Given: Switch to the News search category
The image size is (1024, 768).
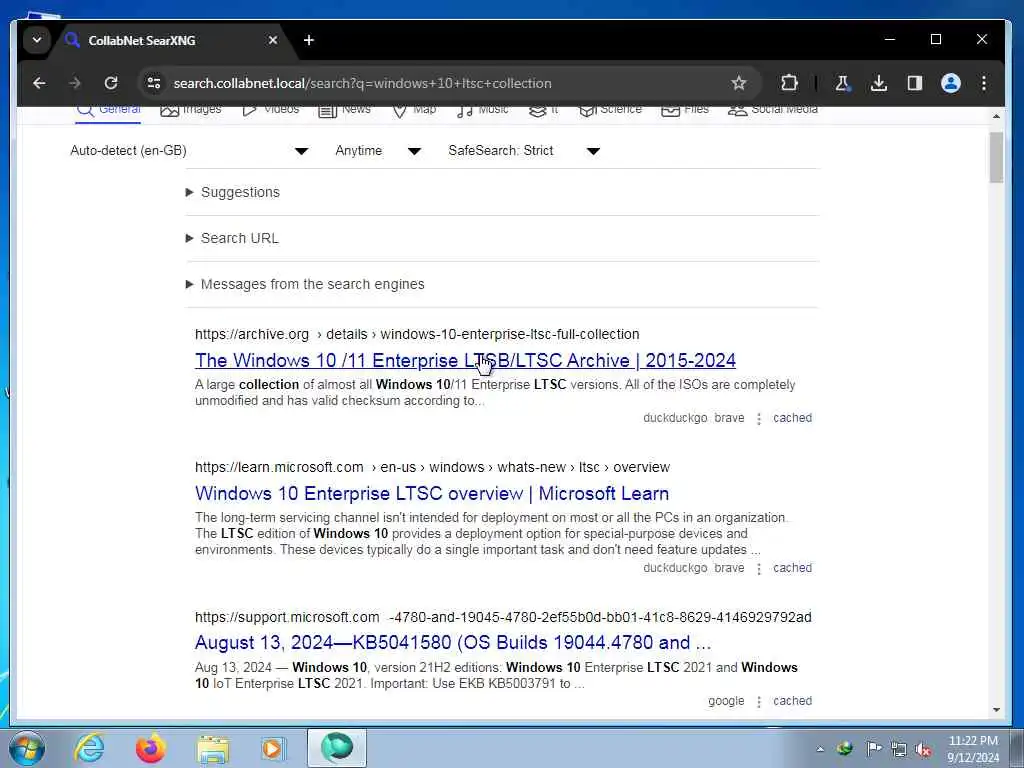Looking at the screenshot, I should (x=345, y=110).
